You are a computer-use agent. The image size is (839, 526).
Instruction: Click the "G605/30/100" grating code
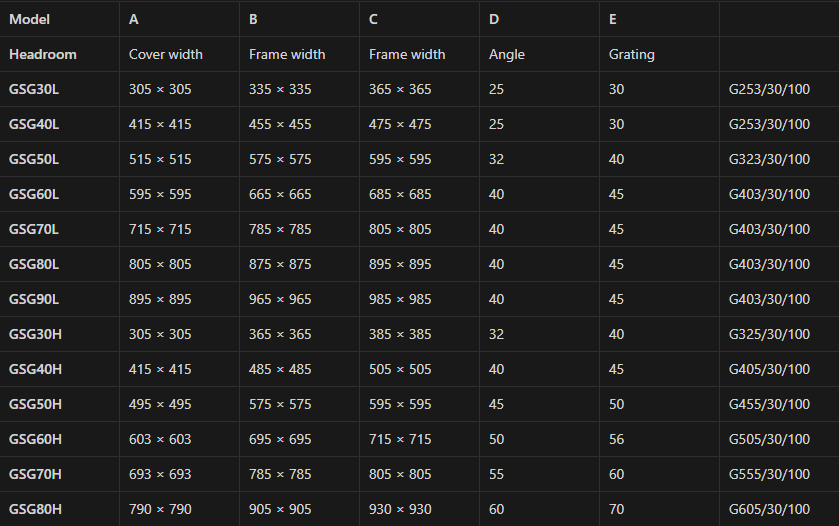769,509
